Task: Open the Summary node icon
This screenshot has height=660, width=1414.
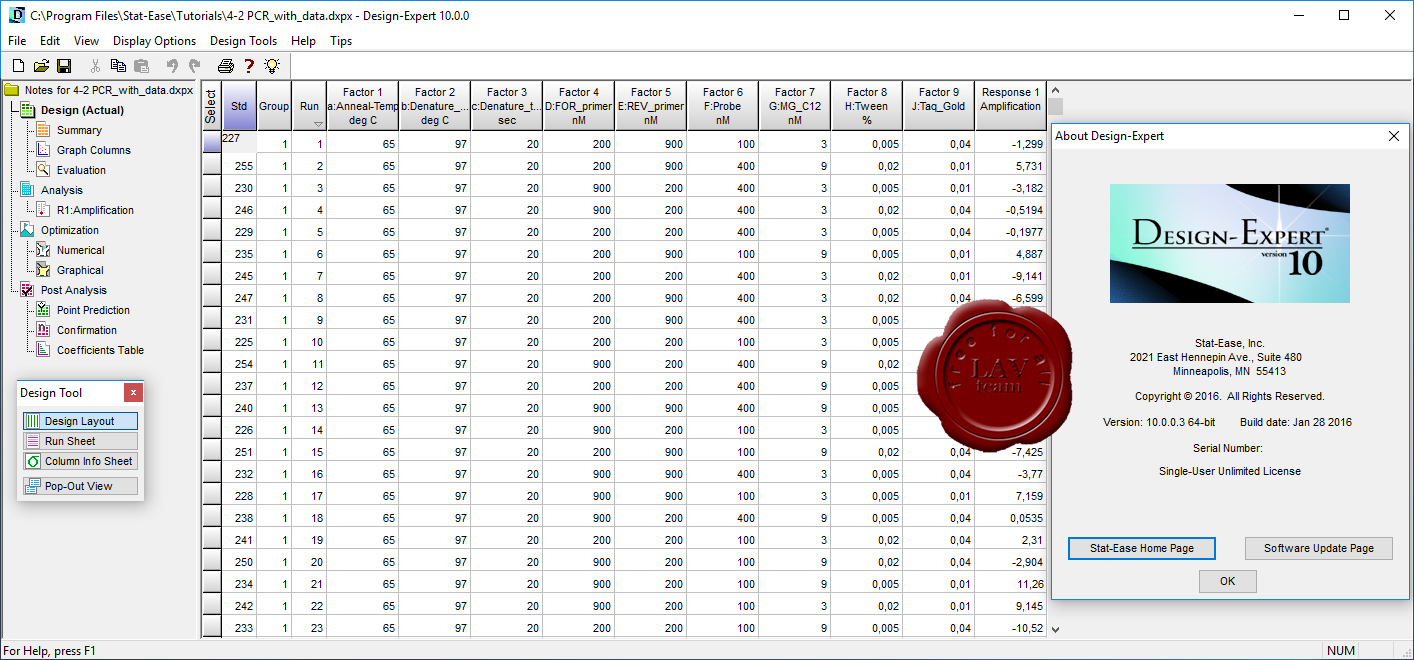Action: 43,130
